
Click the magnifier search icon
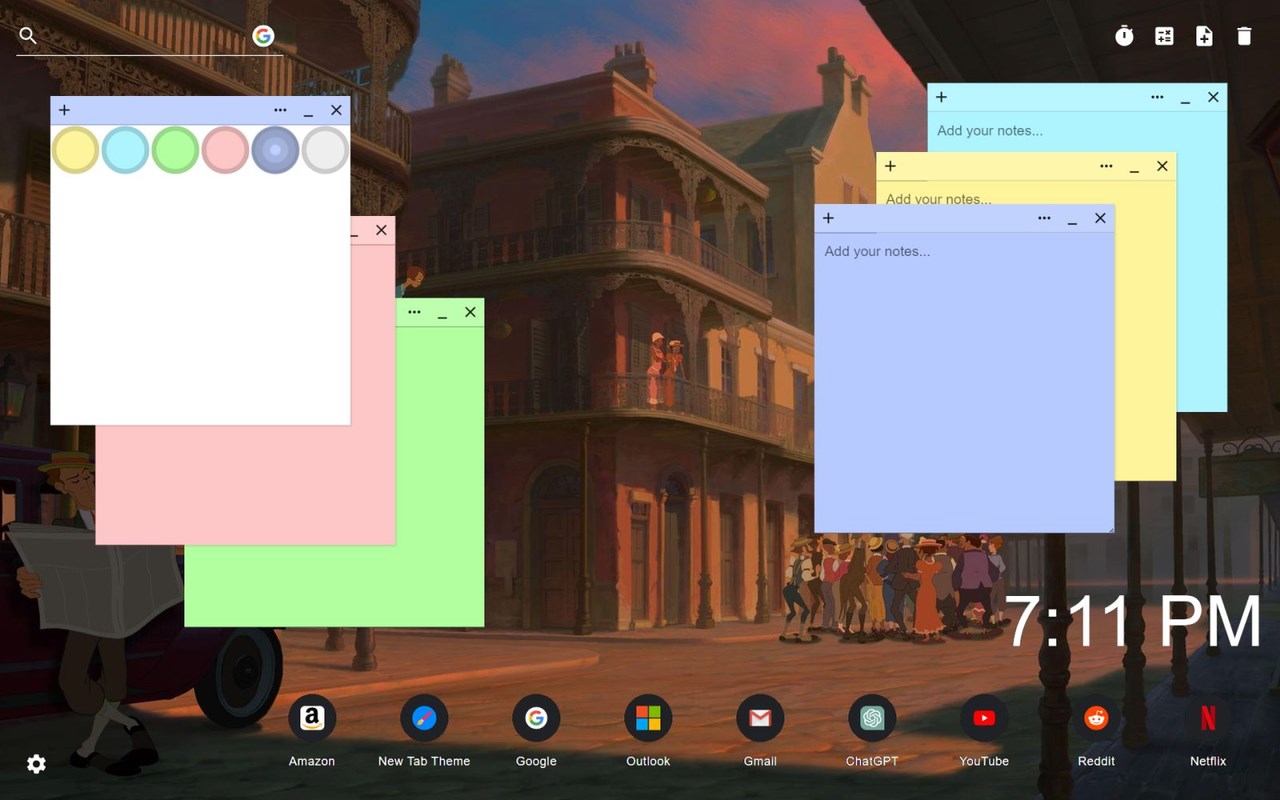pyautogui.click(x=28, y=36)
